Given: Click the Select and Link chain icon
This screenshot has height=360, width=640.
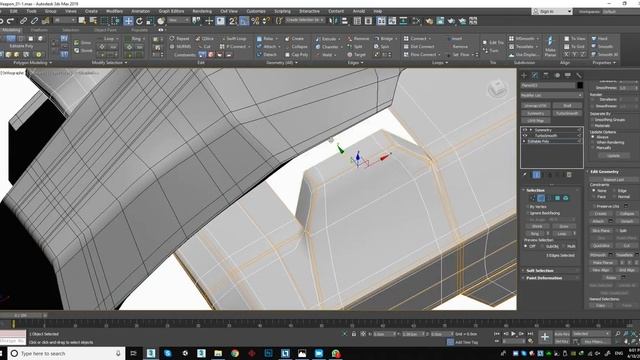Looking at the screenshot, I should [x=24, y=20].
